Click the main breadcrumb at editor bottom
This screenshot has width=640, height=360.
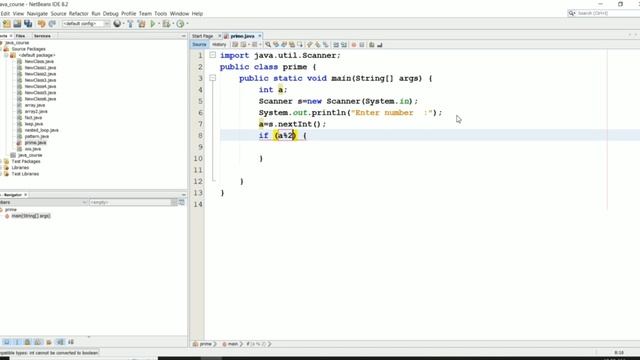click(232, 344)
